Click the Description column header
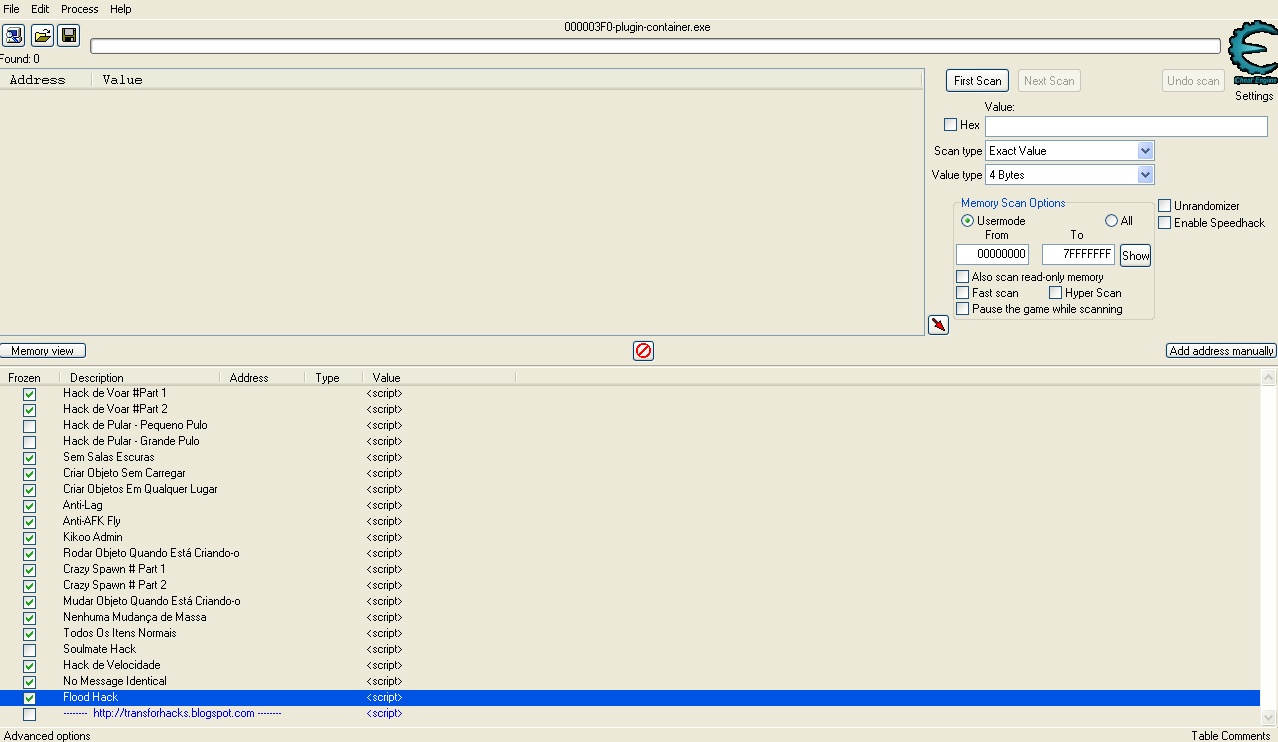This screenshot has width=1278, height=742. [x=140, y=378]
